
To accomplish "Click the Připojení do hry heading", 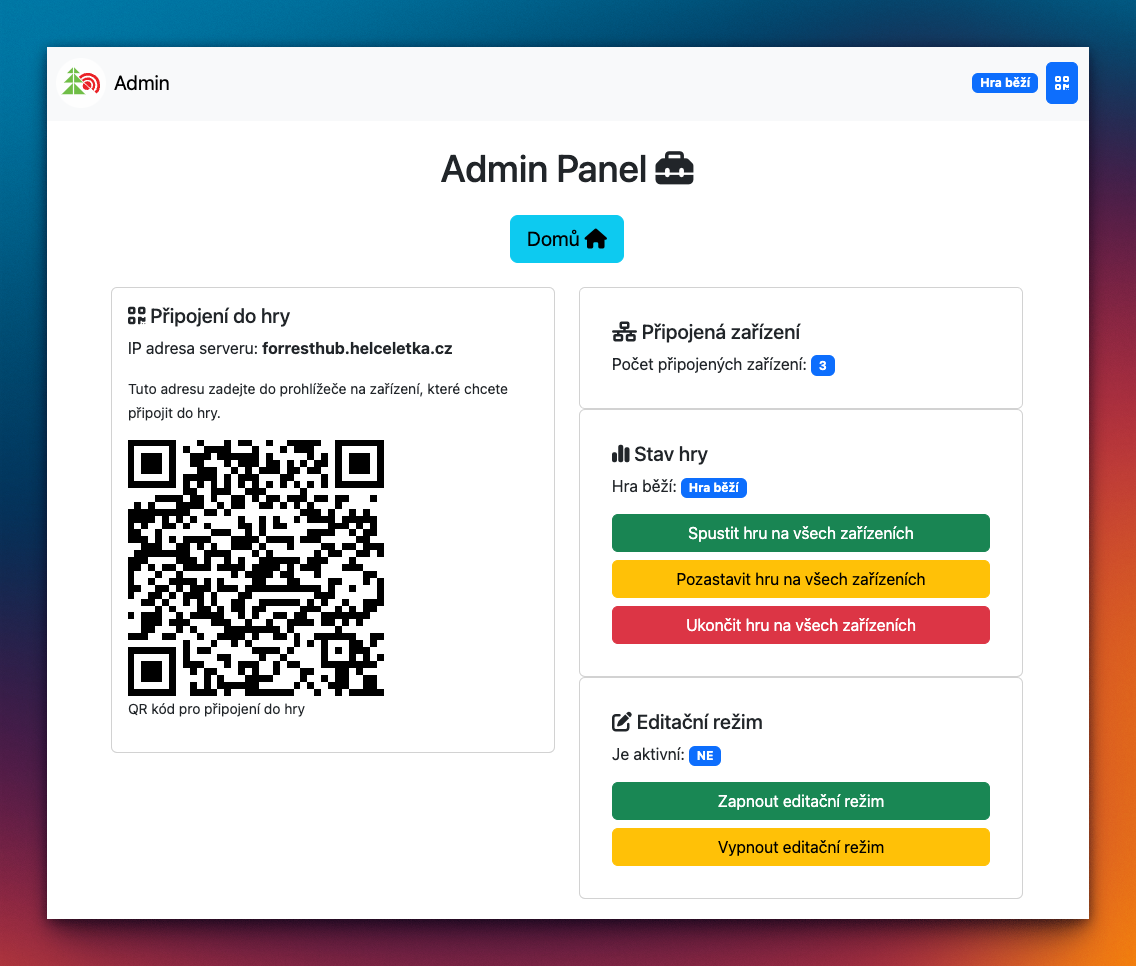I will coord(220,316).
